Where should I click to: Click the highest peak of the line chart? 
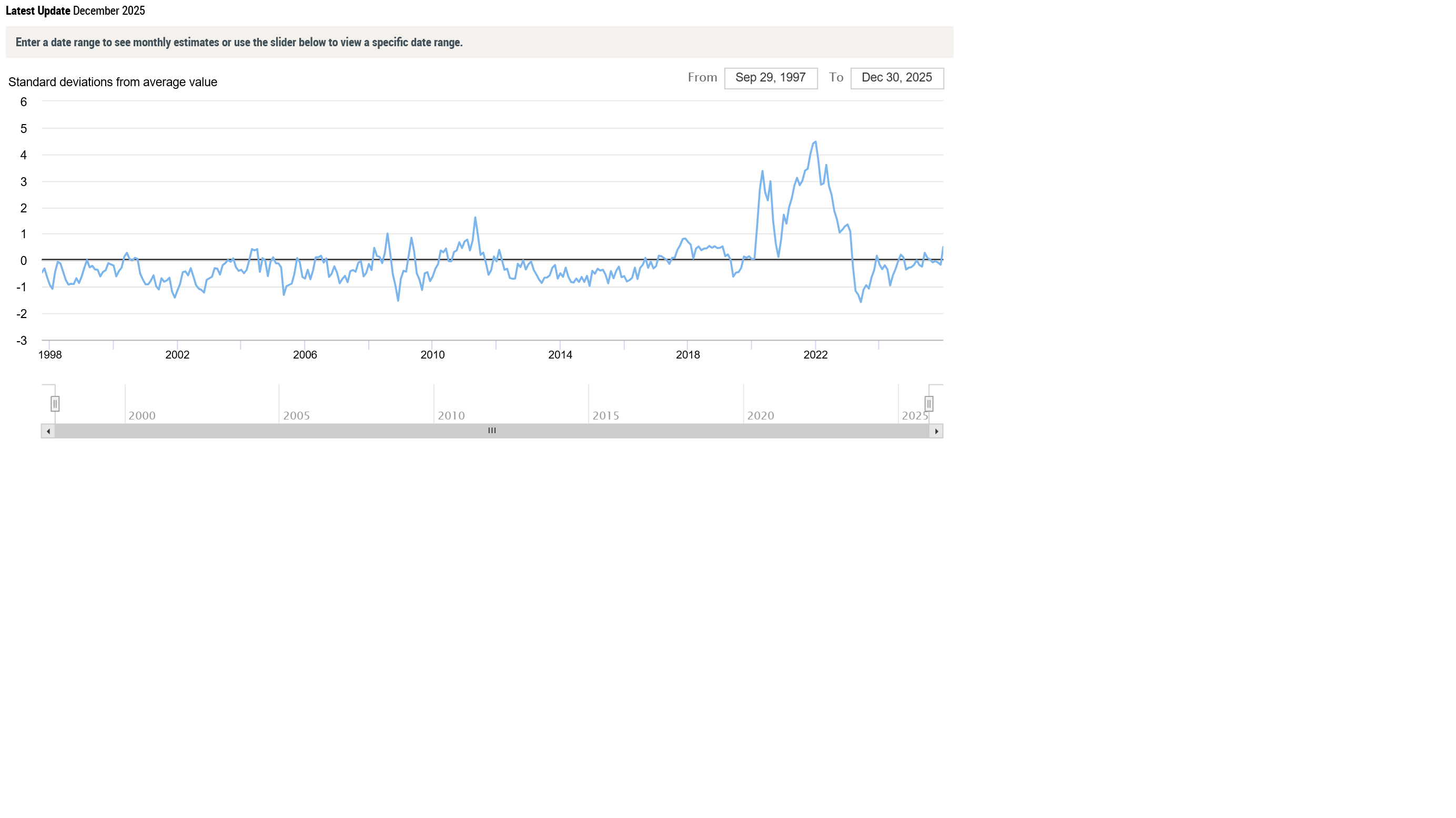pyautogui.click(x=815, y=142)
